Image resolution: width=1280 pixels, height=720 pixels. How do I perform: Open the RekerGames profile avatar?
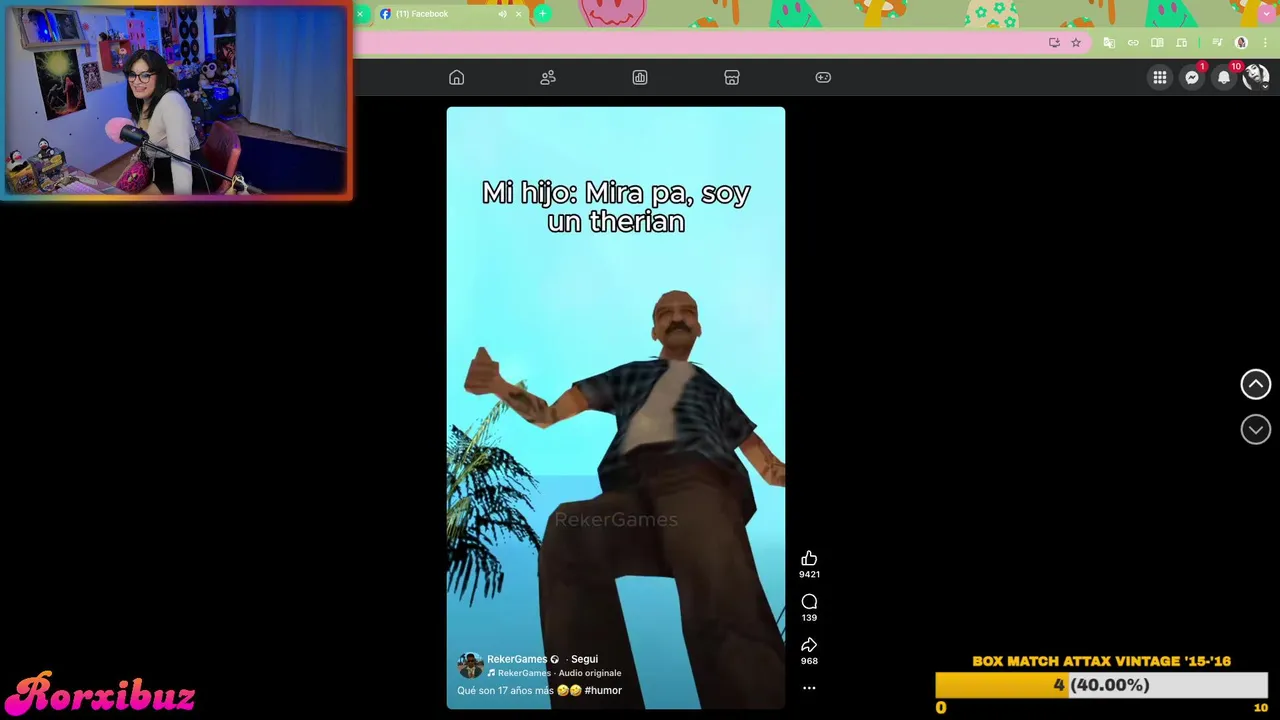(x=470, y=666)
